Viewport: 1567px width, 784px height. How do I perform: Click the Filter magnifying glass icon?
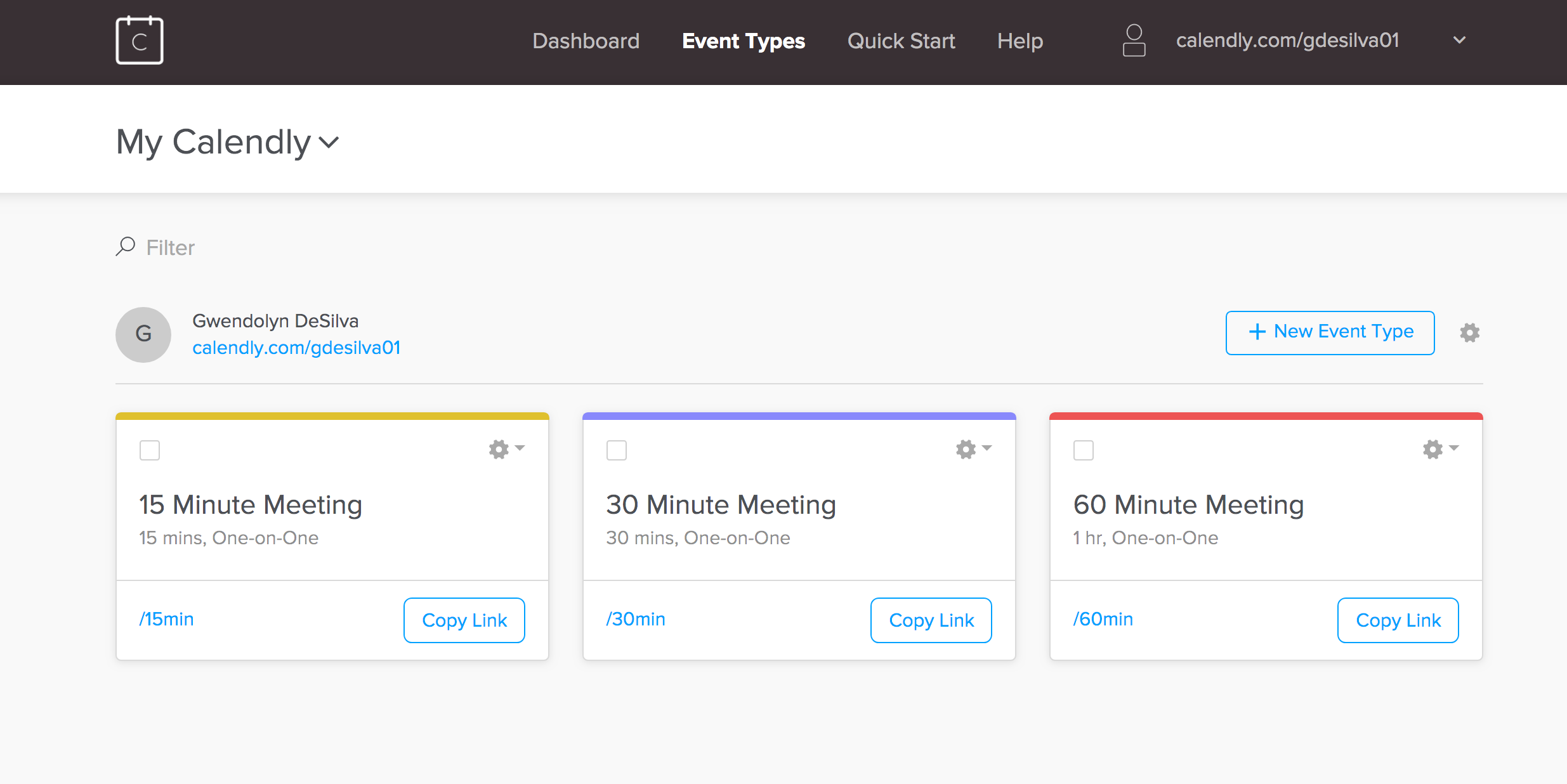pos(126,246)
